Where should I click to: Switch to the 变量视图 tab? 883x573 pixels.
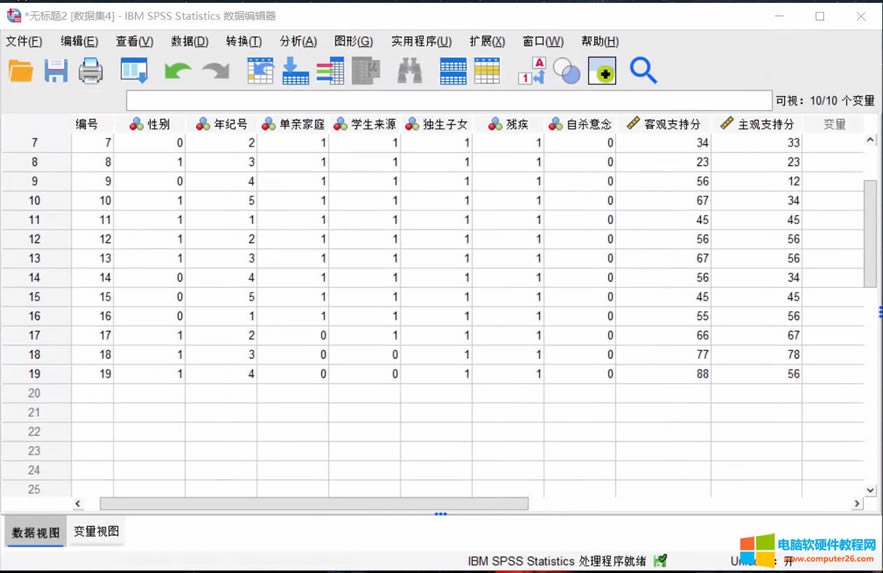click(x=98, y=532)
